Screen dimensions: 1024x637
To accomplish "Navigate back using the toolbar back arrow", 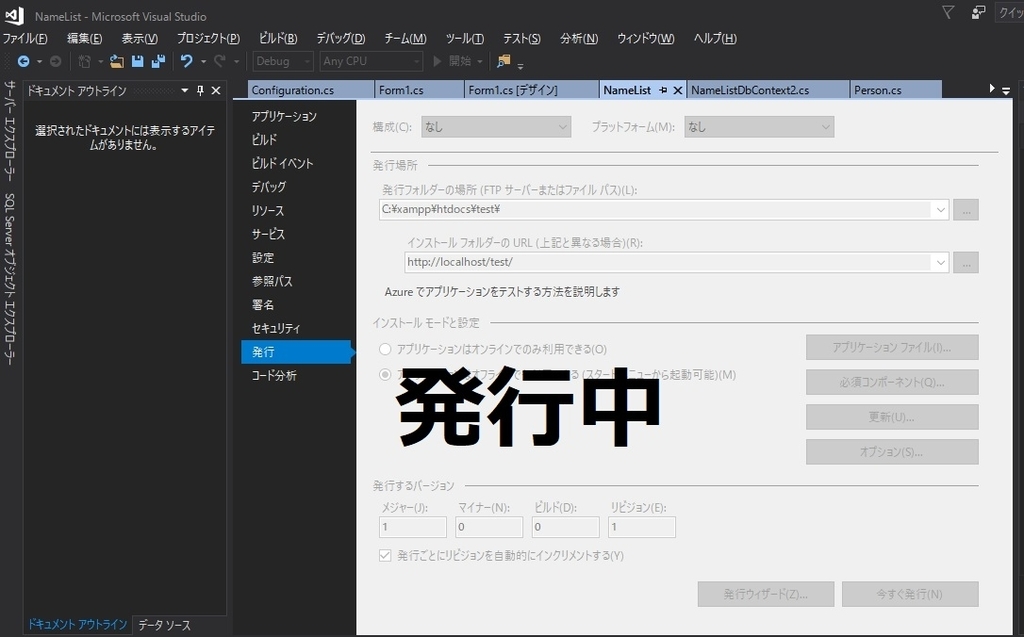I will (23, 61).
